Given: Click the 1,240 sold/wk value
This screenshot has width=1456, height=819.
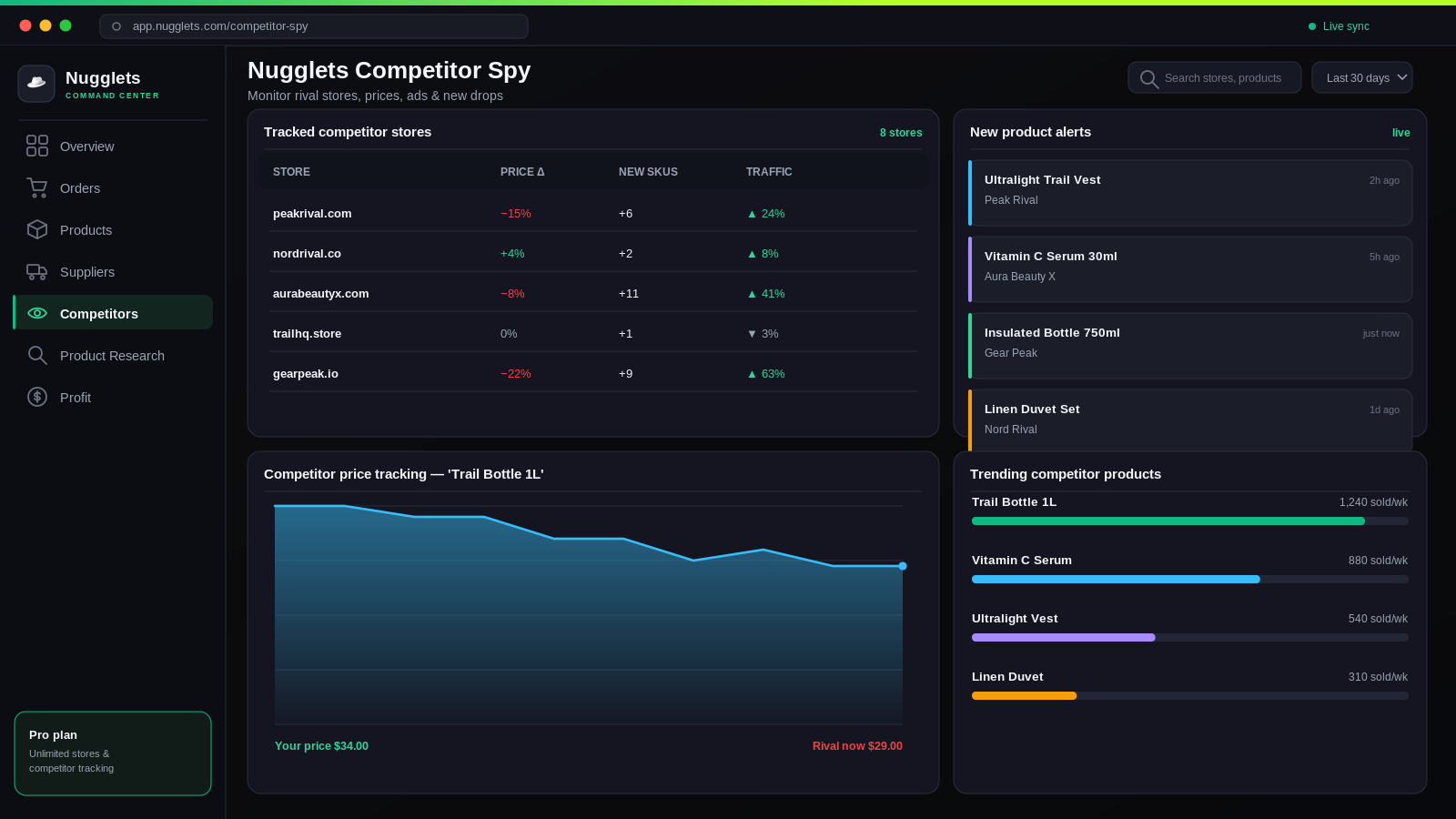Looking at the screenshot, I should tap(1373, 502).
